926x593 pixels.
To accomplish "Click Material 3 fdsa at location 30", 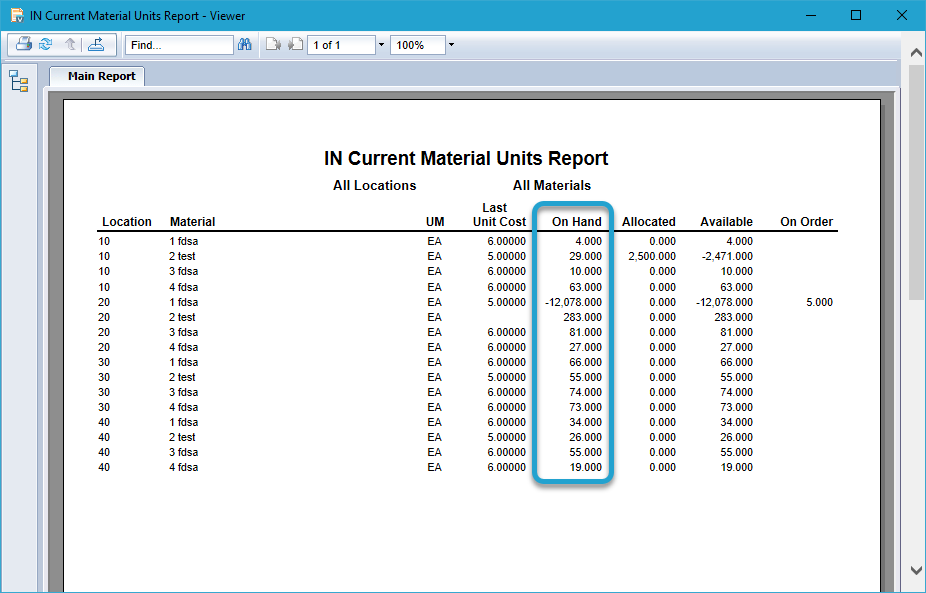I will click(x=184, y=392).
